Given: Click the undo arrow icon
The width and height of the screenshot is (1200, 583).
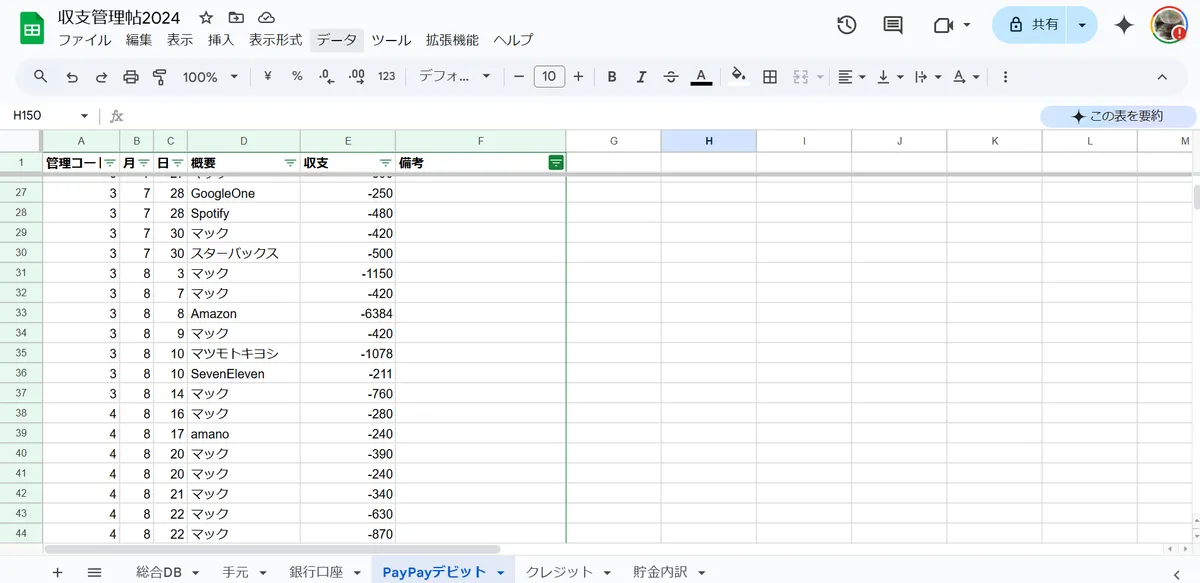Looking at the screenshot, I should (71, 77).
